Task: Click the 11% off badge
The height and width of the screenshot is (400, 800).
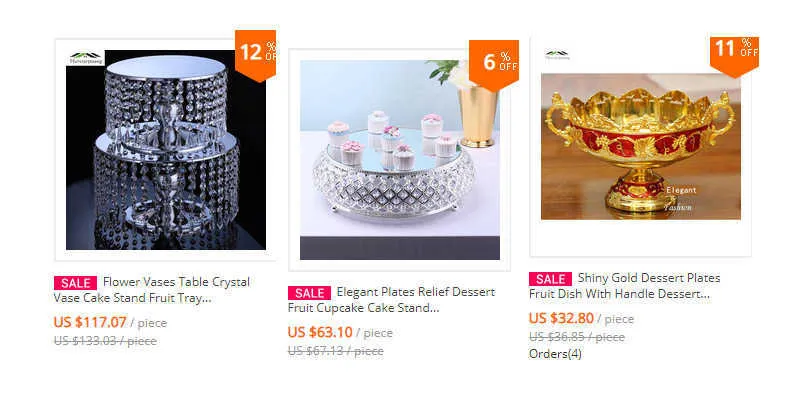Action: [x=734, y=55]
